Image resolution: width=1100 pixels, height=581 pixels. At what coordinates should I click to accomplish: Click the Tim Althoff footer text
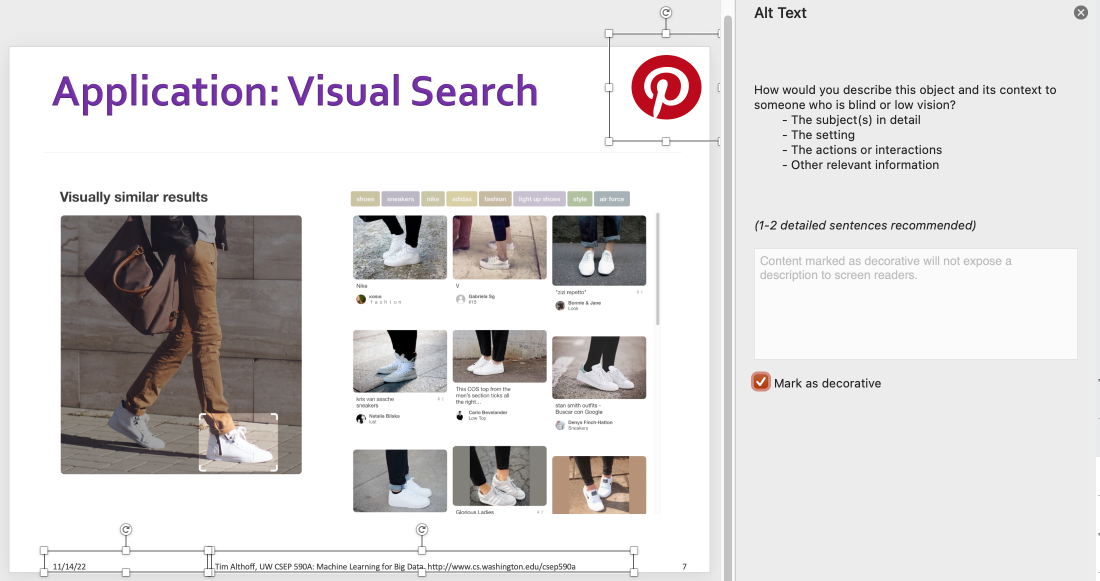(x=395, y=566)
